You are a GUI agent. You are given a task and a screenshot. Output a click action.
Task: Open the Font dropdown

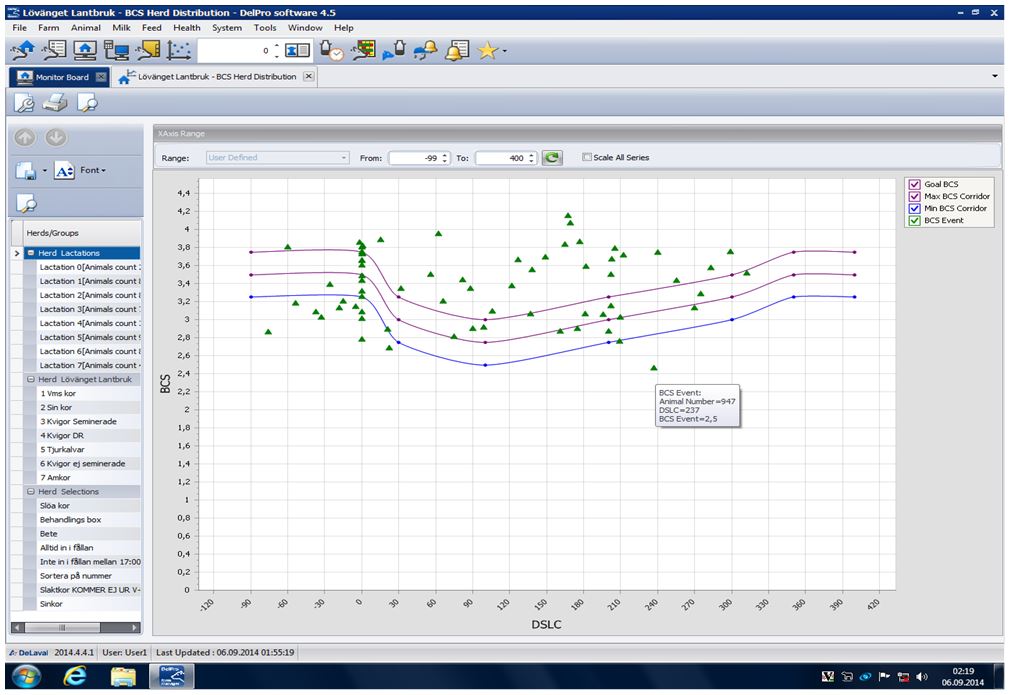click(x=93, y=171)
